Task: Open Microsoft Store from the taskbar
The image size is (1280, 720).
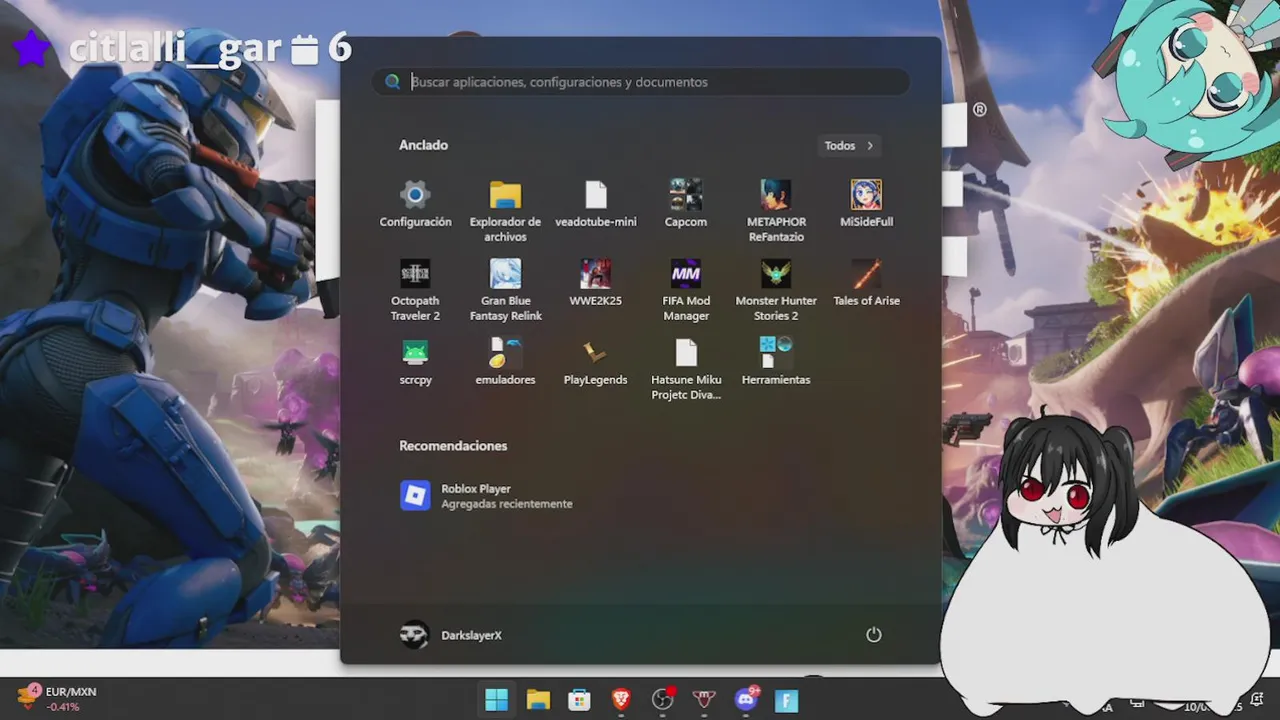Action: pos(579,700)
